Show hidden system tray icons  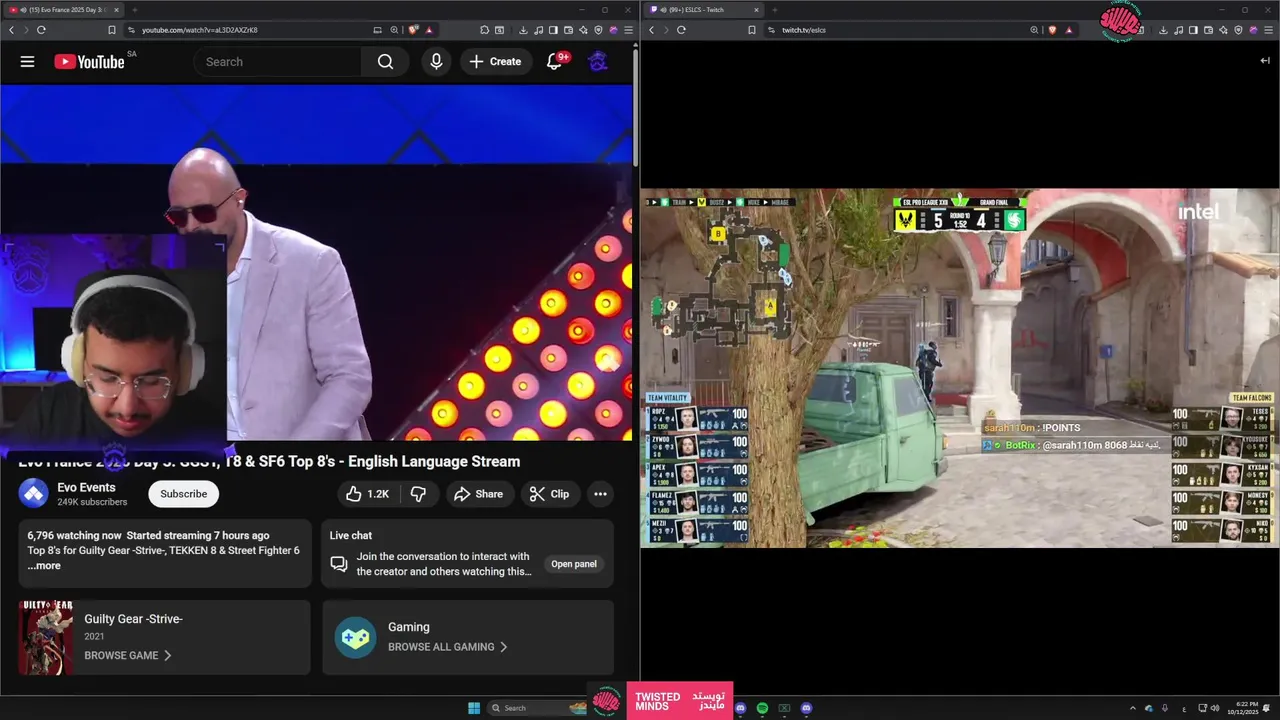[x=1133, y=708]
